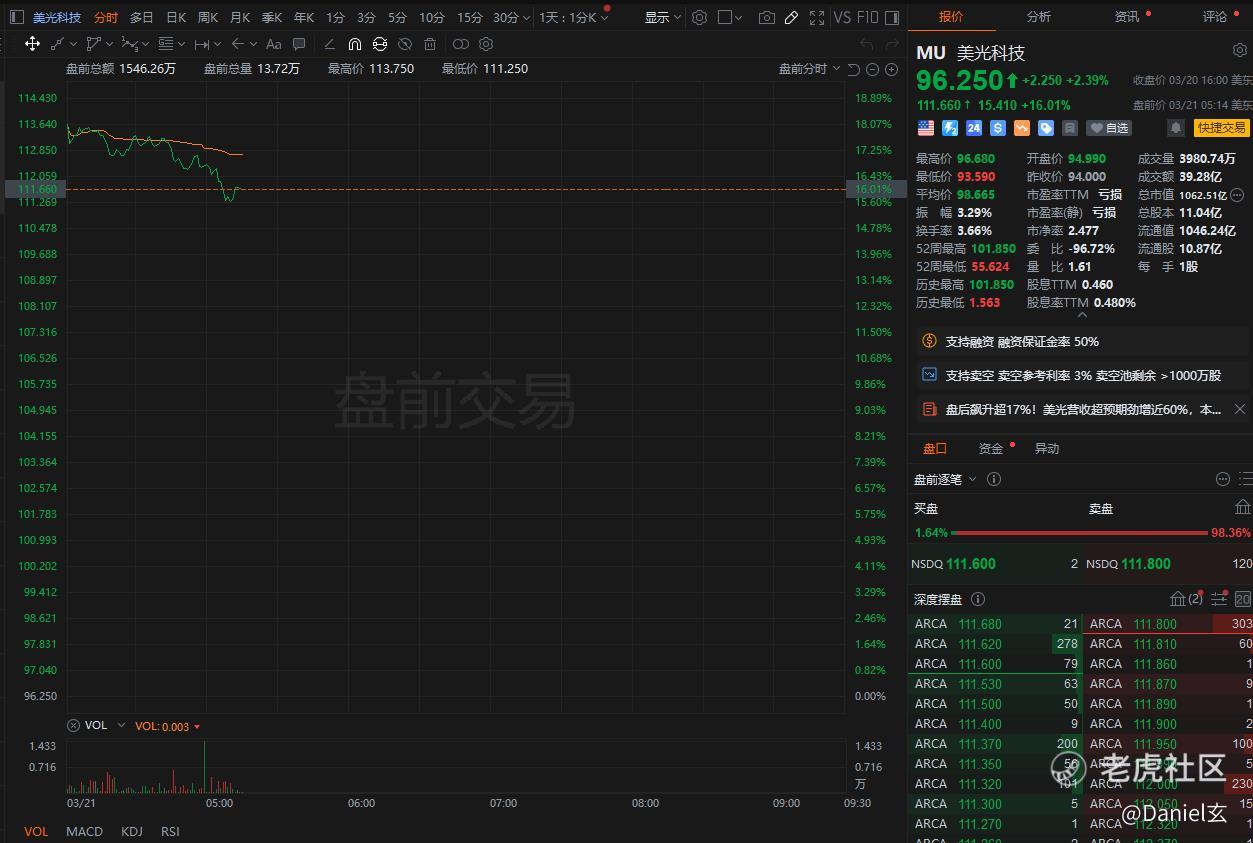1253x843 pixels.
Task: Take a chart screenshot with the camera icon
Action: pos(767,17)
